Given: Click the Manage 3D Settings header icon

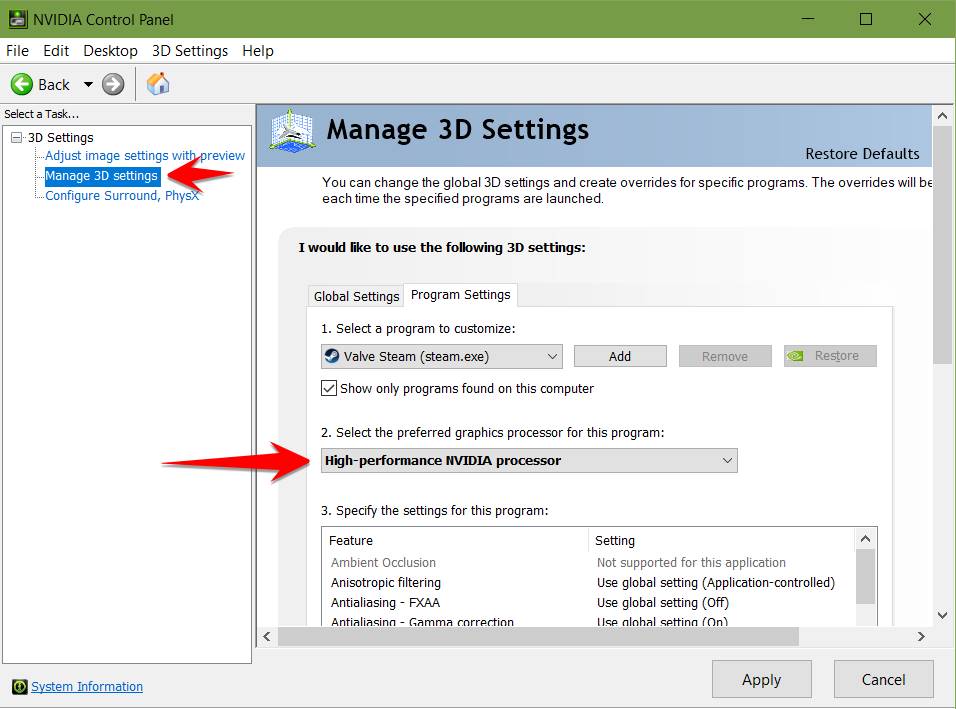Looking at the screenshot, I should [292, 130].
